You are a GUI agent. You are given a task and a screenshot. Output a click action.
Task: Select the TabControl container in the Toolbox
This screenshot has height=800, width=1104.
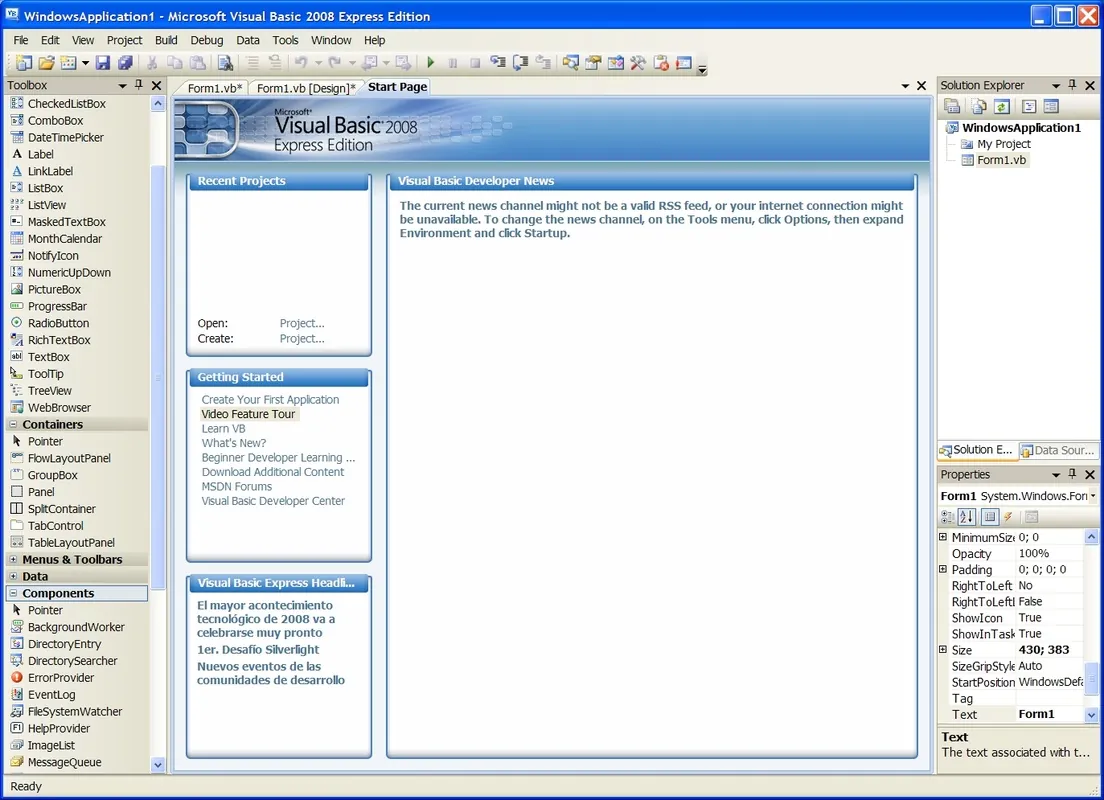(x=60, y=525)
